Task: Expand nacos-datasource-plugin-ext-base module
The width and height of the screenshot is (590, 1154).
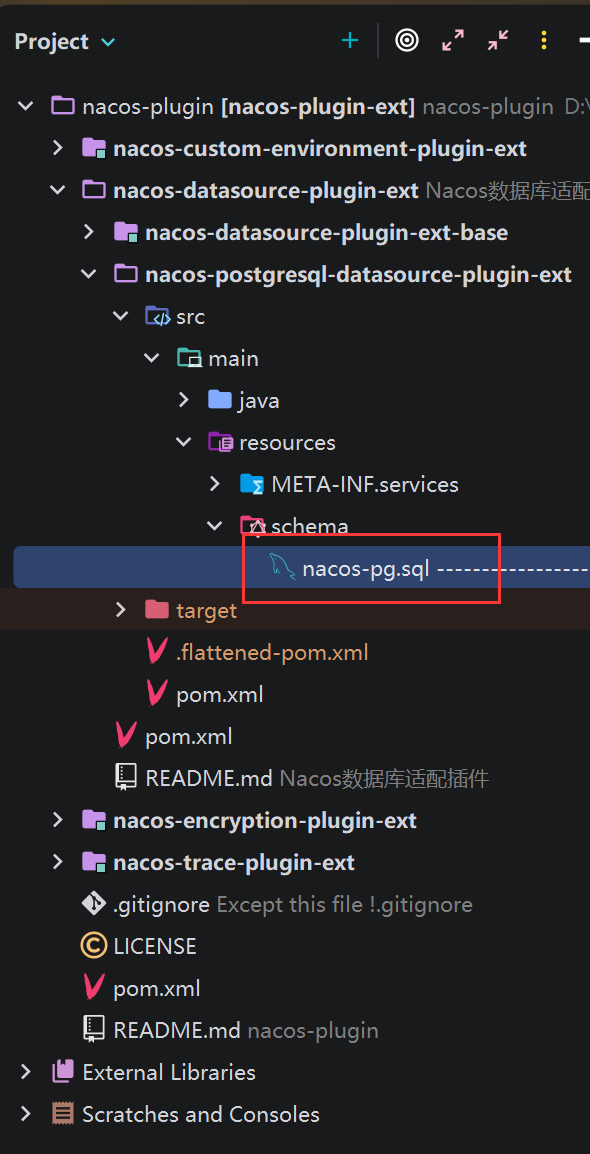Action: (x=89, y=232)
